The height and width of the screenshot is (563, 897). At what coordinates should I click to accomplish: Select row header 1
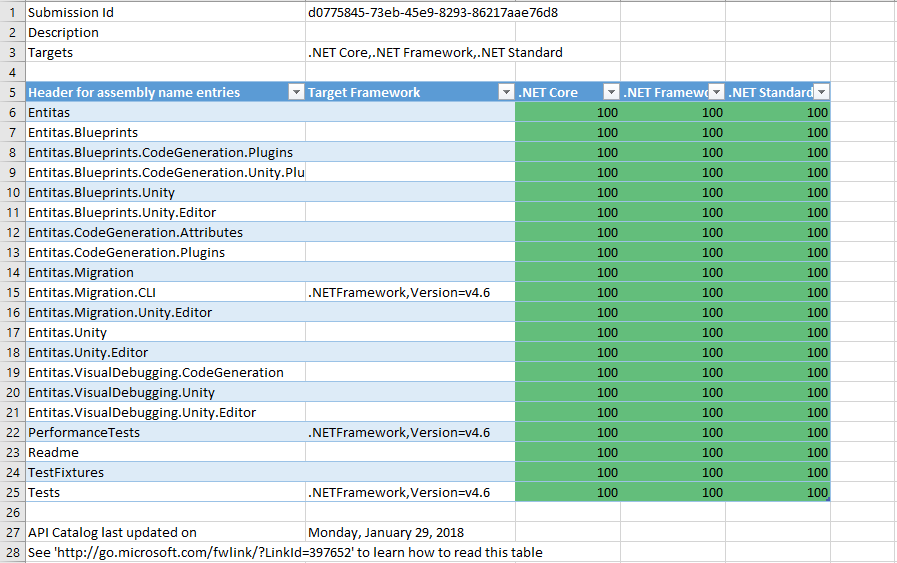pos(13,13)
